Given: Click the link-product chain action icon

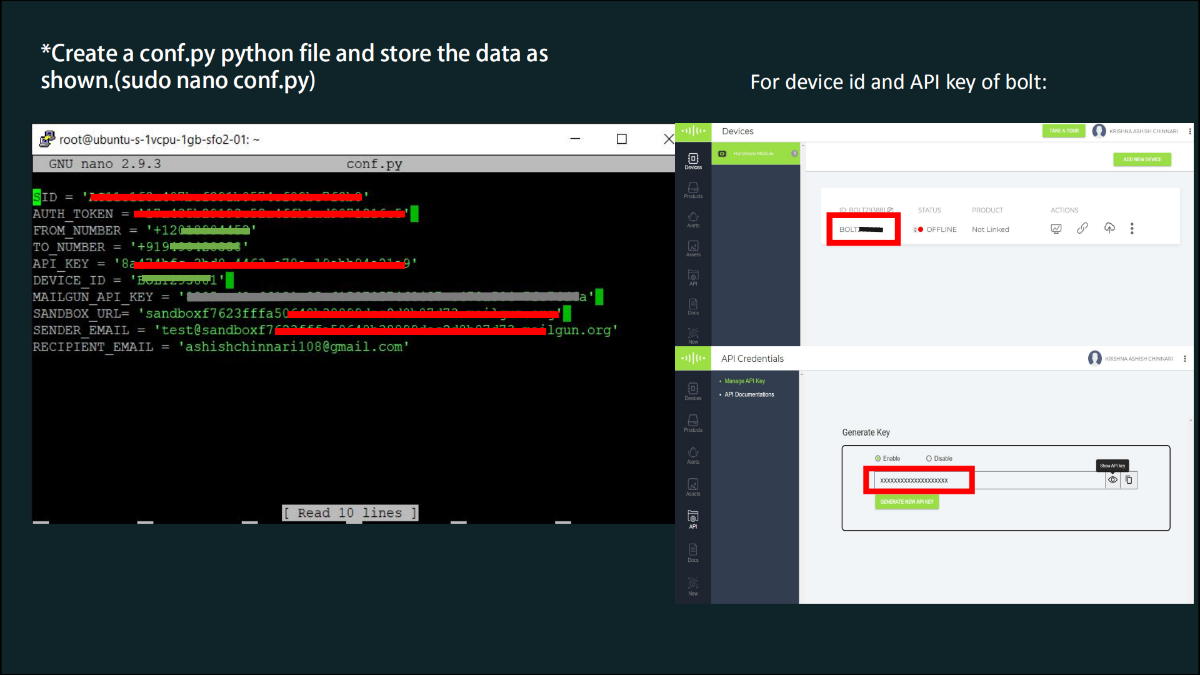Looking at the screenshot, I should [1082, 229].
